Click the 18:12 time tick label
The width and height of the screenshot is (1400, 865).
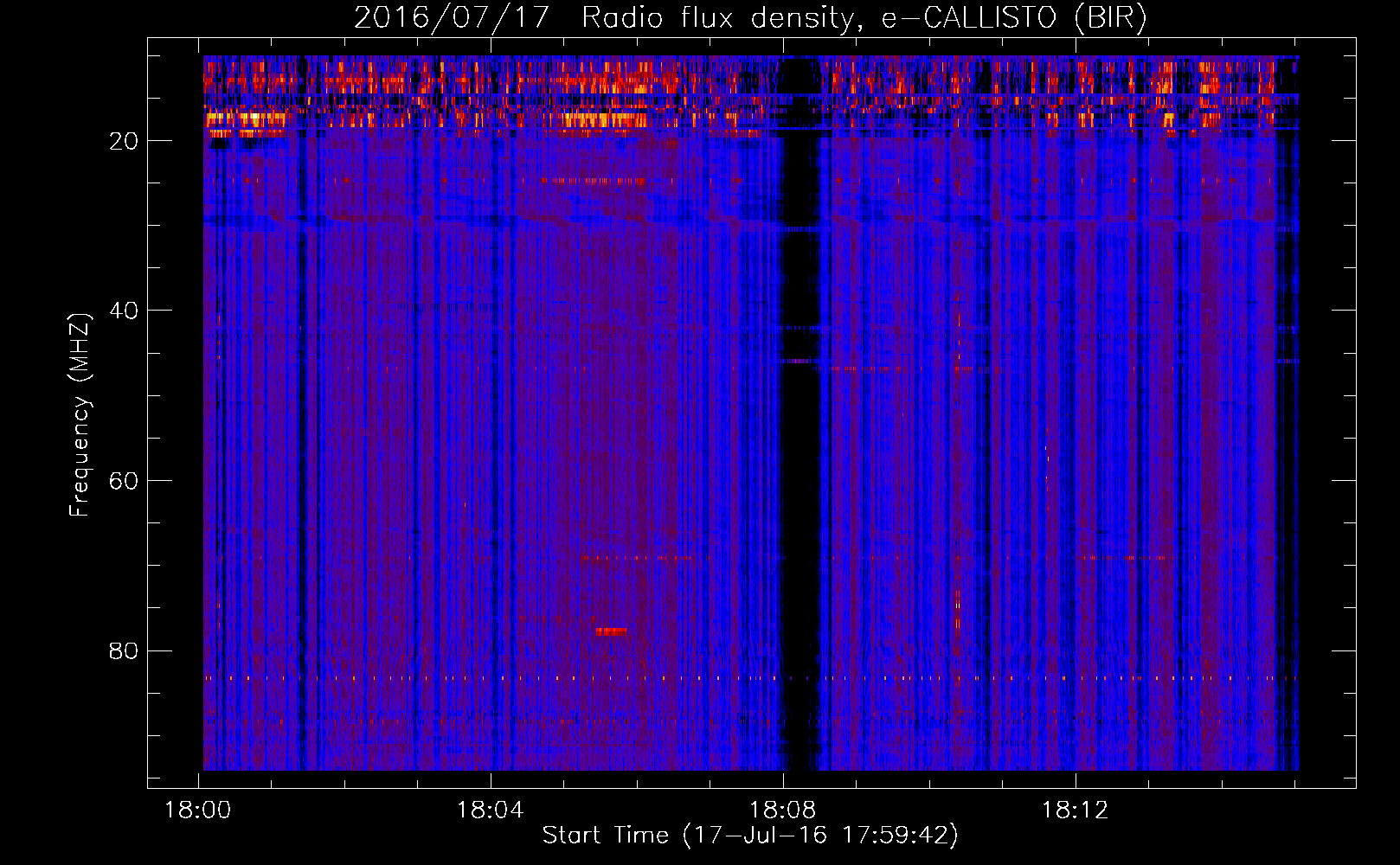(x=1075, y=811)
